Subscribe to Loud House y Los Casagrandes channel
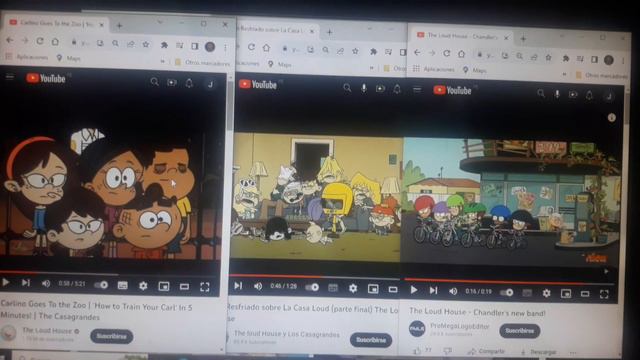640x360 pixels. click(x=371, y=340)
